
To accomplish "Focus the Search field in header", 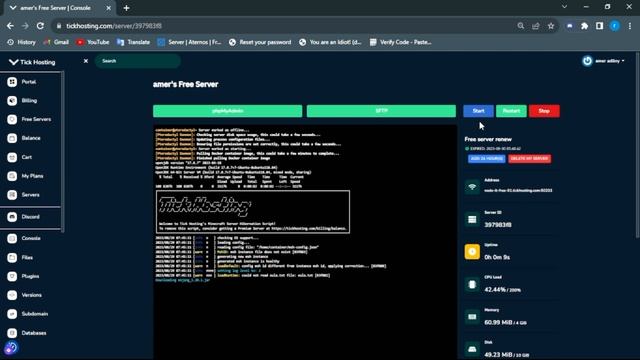I will 138,61.
